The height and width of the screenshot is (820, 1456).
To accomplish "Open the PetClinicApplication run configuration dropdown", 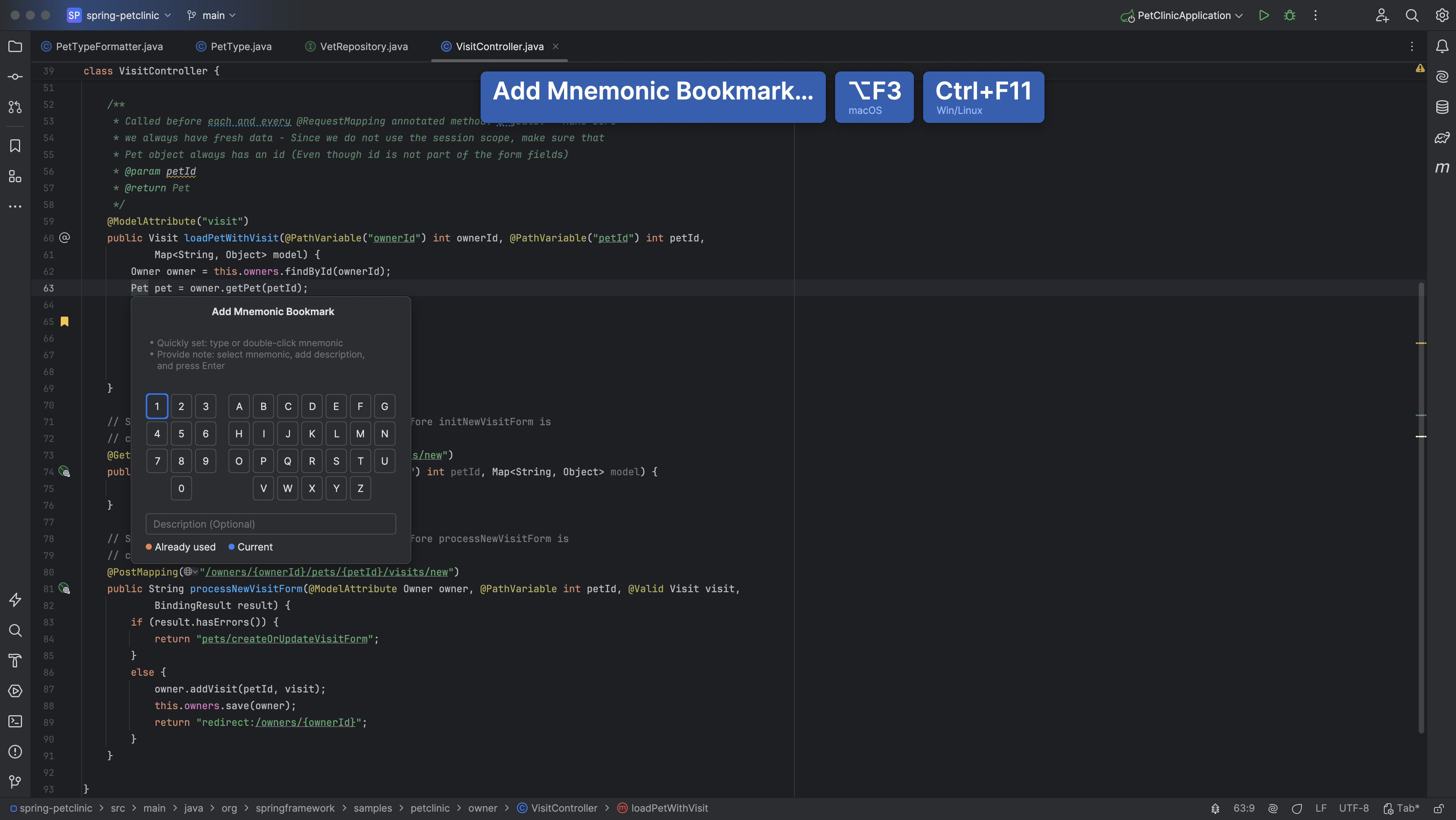I will coord(1181,15).
